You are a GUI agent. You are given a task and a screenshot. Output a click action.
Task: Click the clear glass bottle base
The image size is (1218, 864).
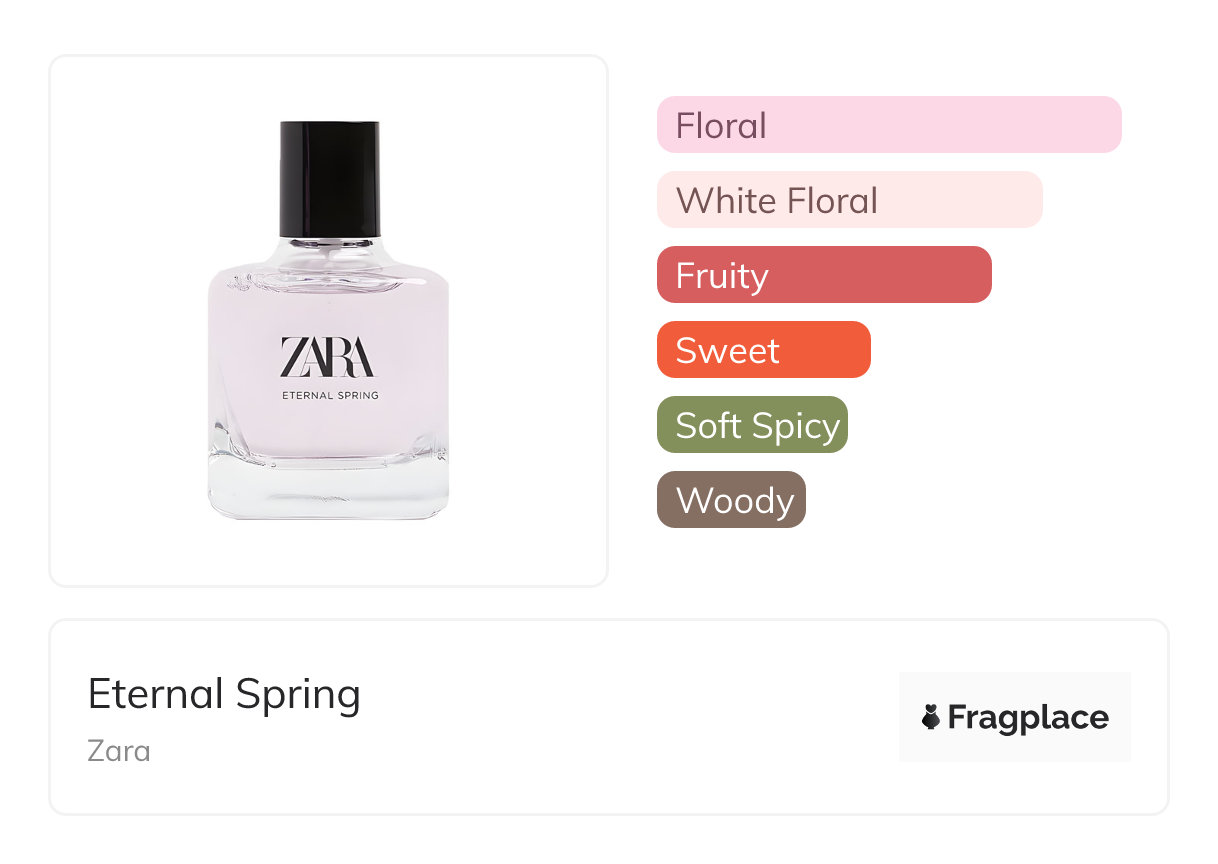pyautogui.click(x=329, y=490)
